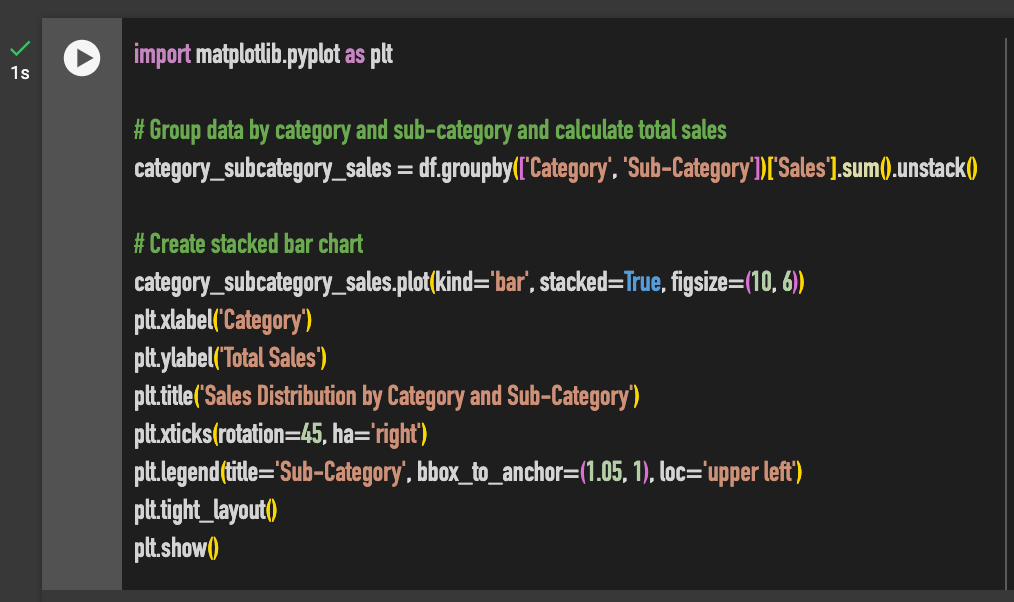The height and width of the screenshot is (602, 1014).
Task: Click the green execution success checkmark
Action: [x=20, y=47]
